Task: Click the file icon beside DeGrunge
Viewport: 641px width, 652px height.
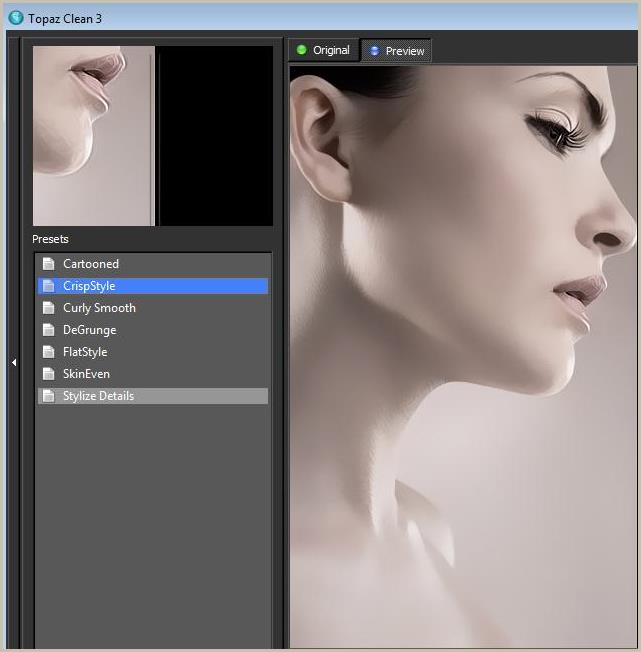Action: click(x=48, y=330)
